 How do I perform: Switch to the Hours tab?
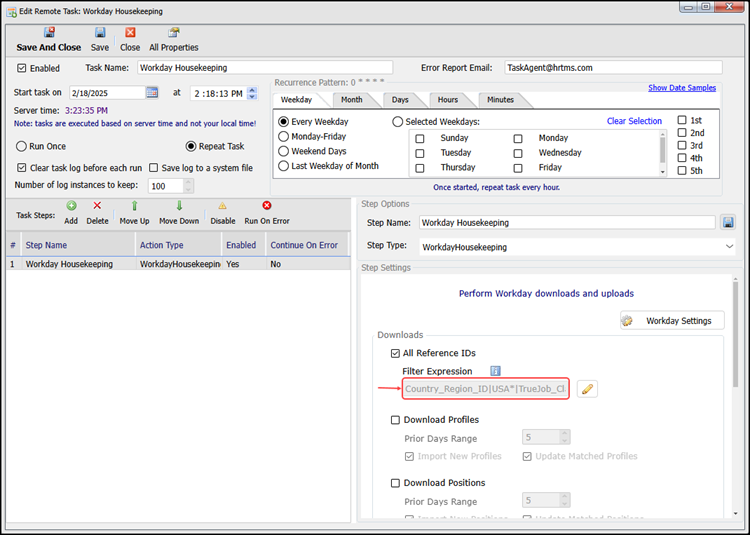click(448, 99)
